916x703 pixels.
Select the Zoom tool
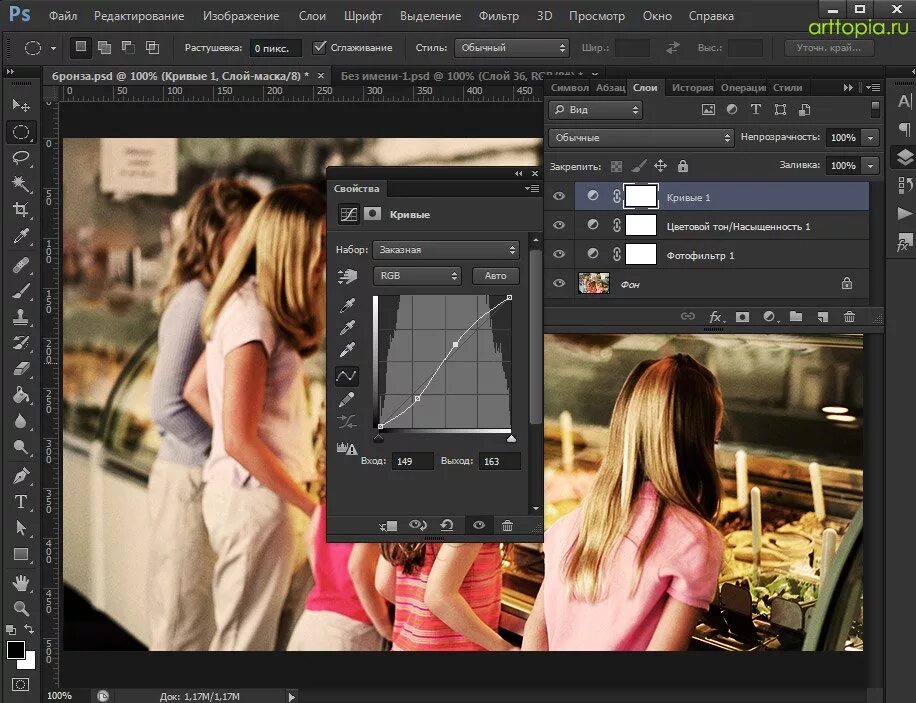21,608
